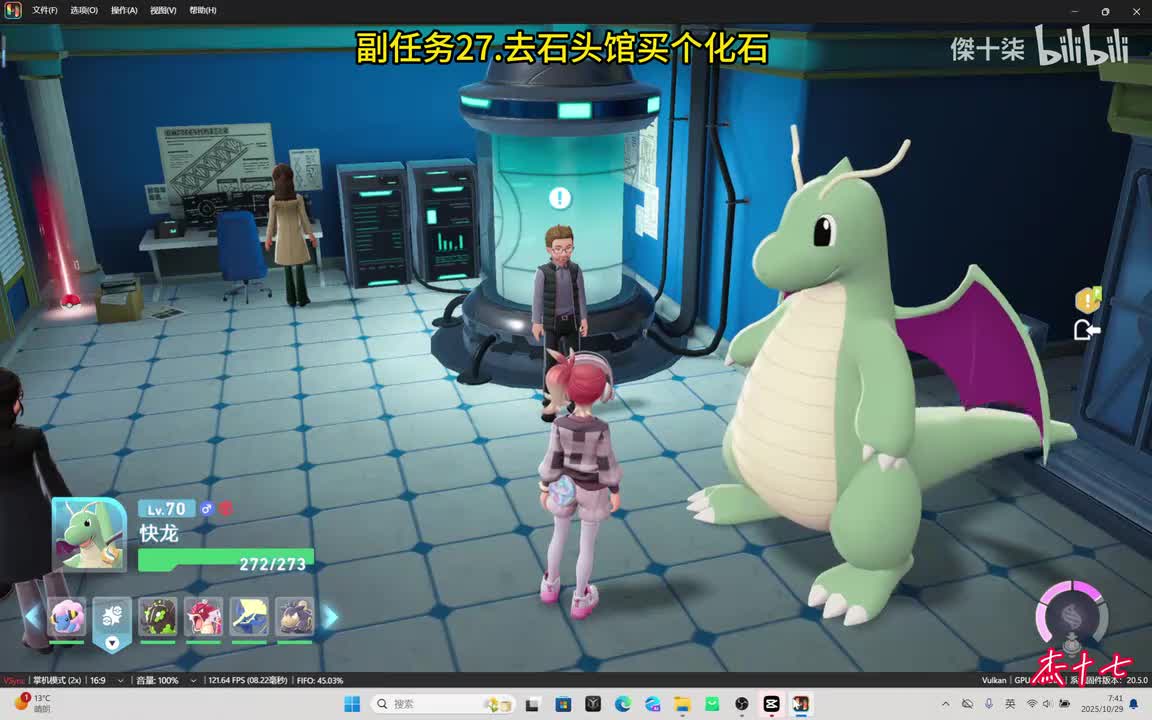The width and height of the screenshot is (1152, 720).
Task: Click the Vulkan backend label
Action: (x=994, y=680)
